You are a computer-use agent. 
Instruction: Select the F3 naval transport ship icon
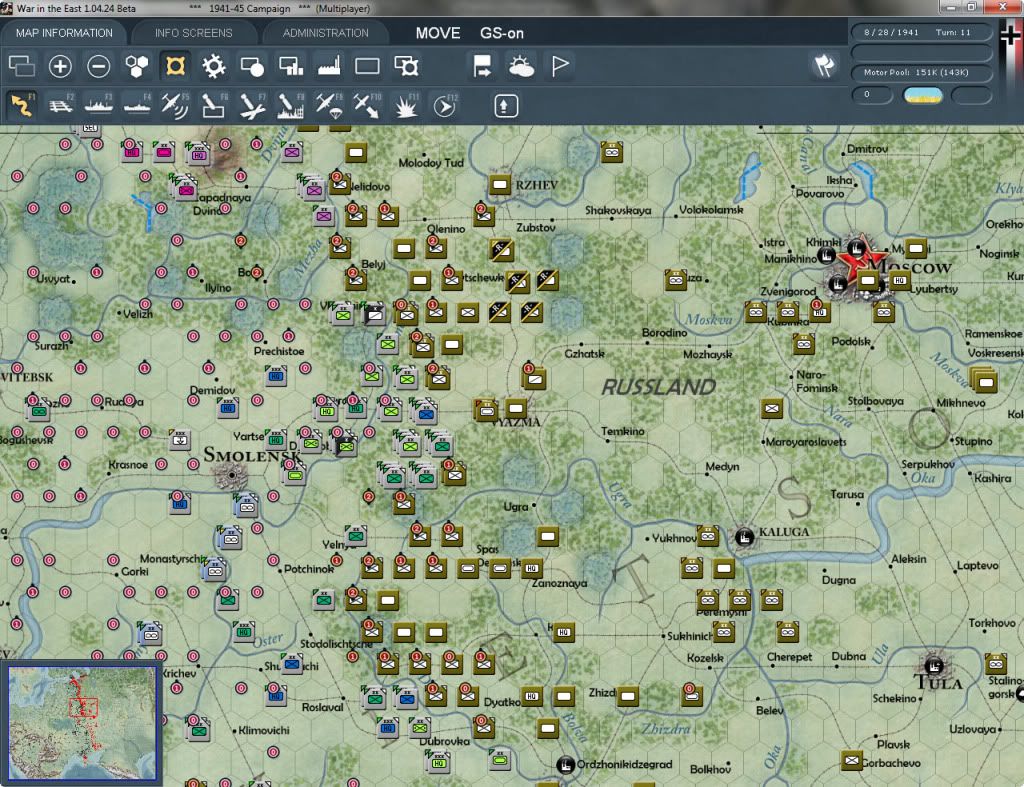click(99, 105)
